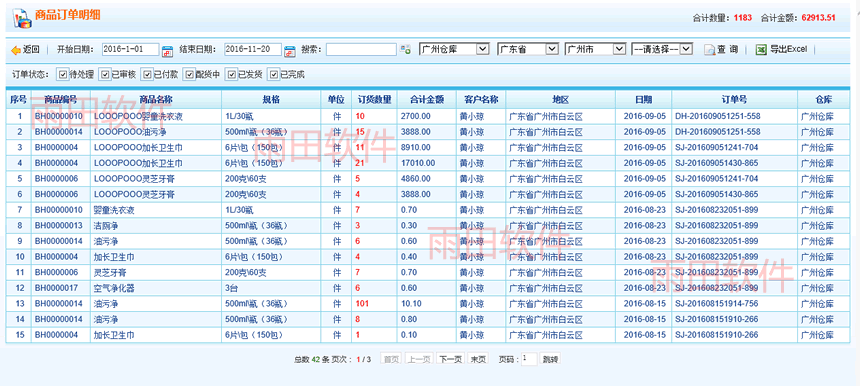Click the 订单号 column header
860x386 pixels.
pyautogui.click(x=734, y=100)
